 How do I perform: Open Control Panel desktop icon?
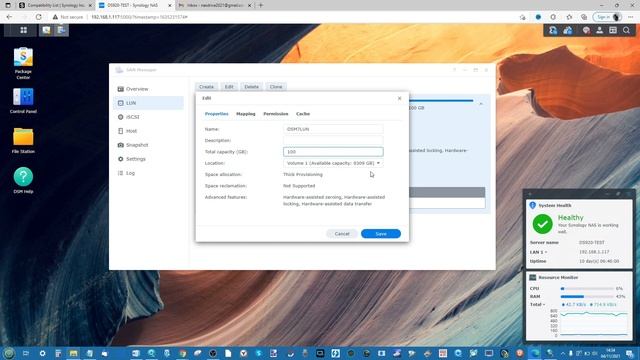click(x=23, y=100)
